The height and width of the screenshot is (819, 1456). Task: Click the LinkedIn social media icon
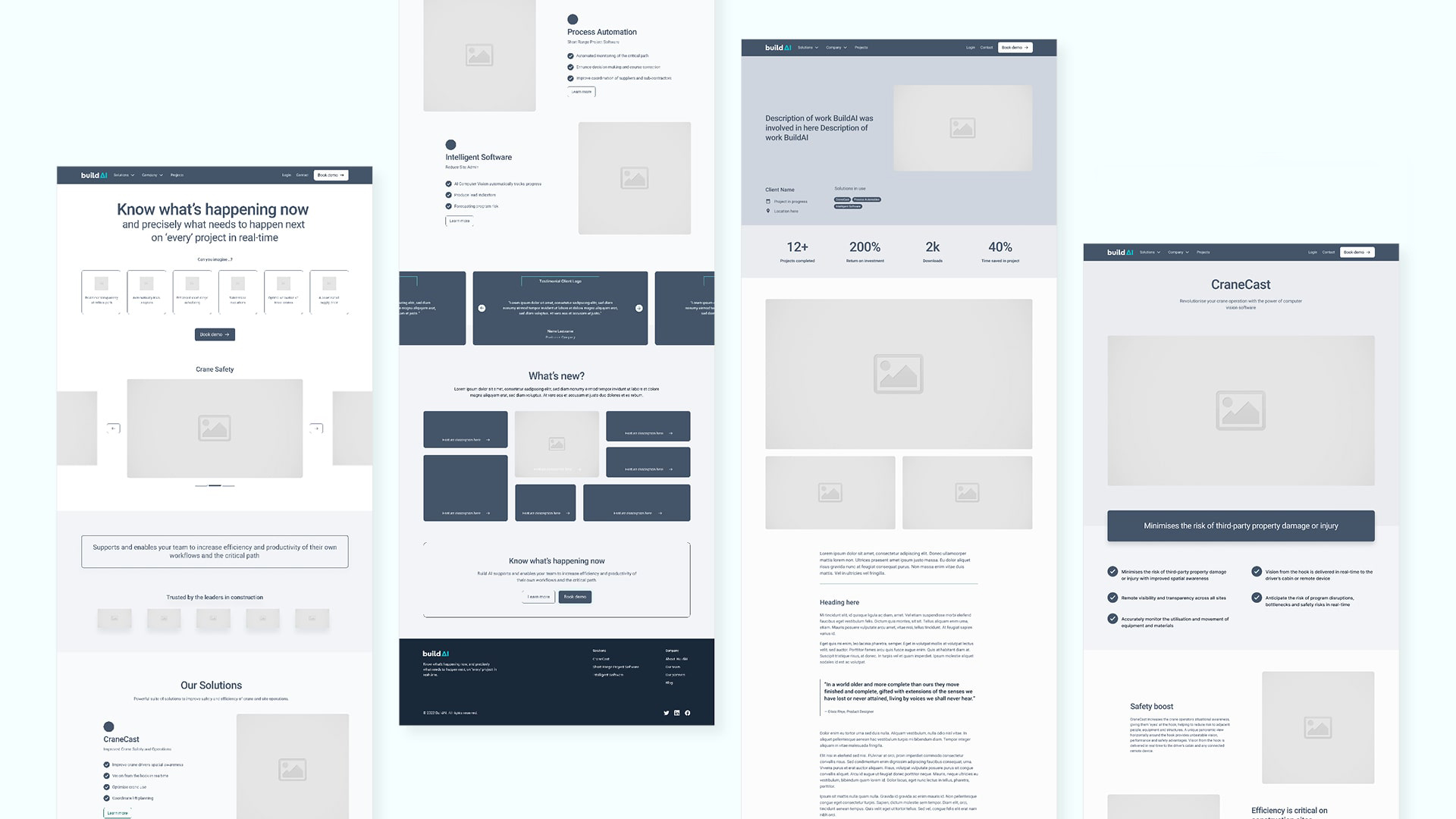(677, 712)
